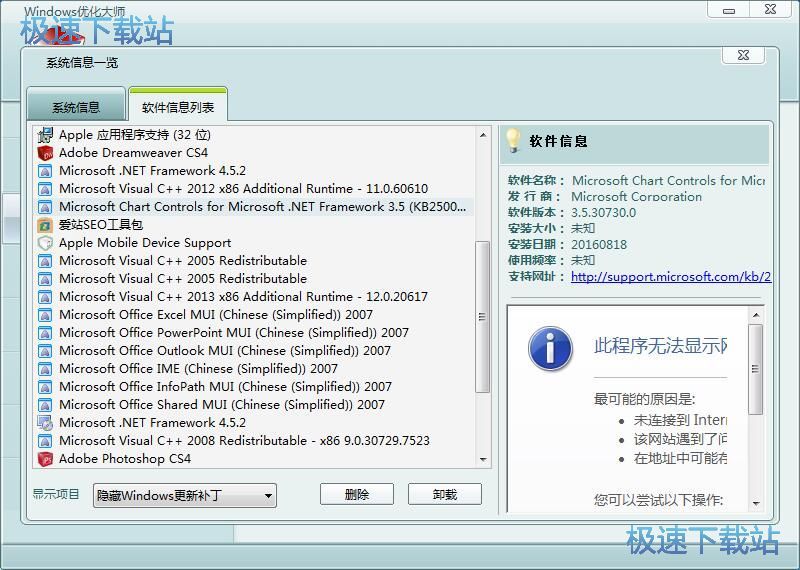Click icon of Microsoft Office Shared MUI 2007
The width and height of the screenshot is (800, 570).
45,405
